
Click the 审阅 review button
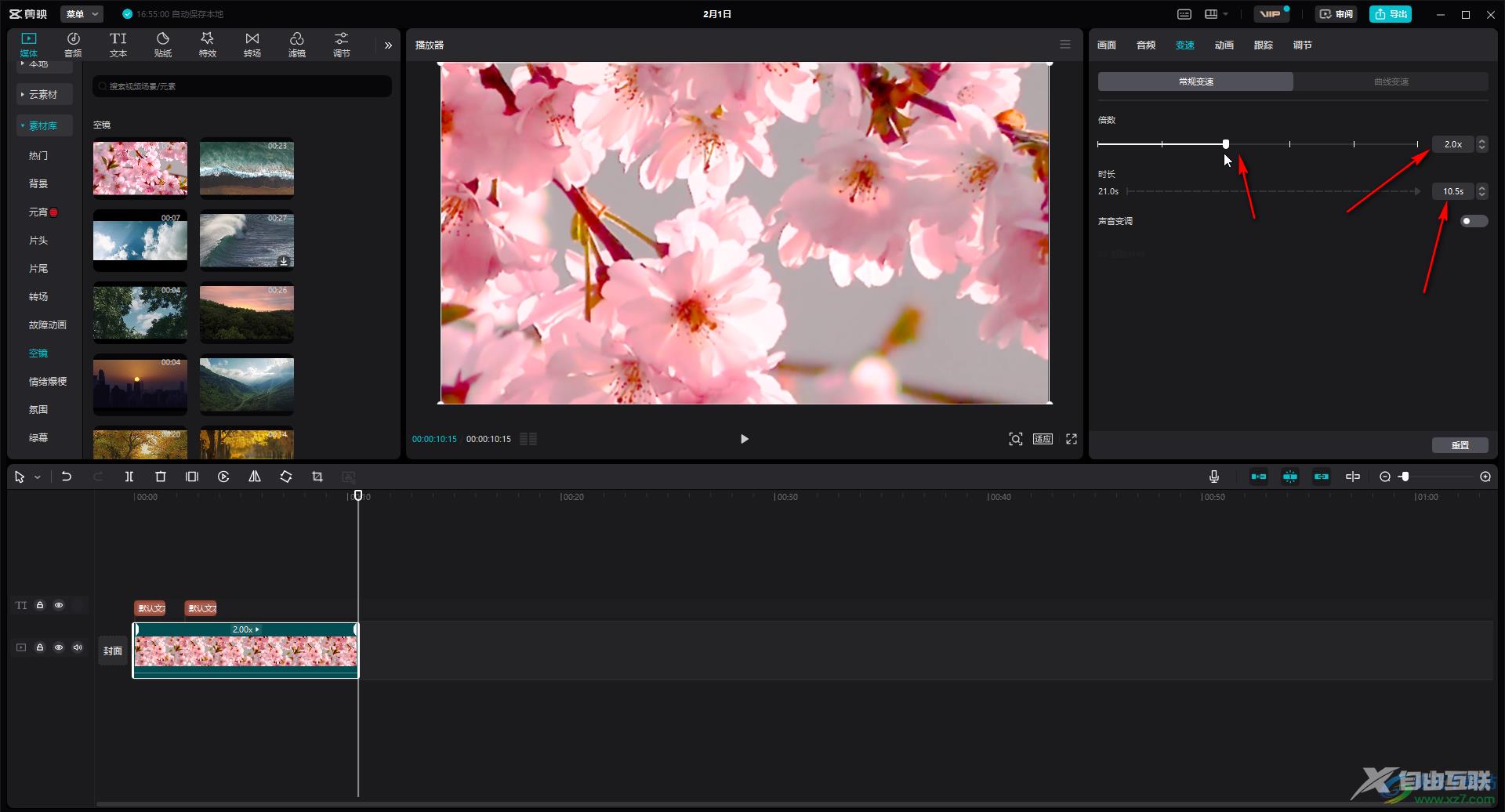pos(1336,14)
